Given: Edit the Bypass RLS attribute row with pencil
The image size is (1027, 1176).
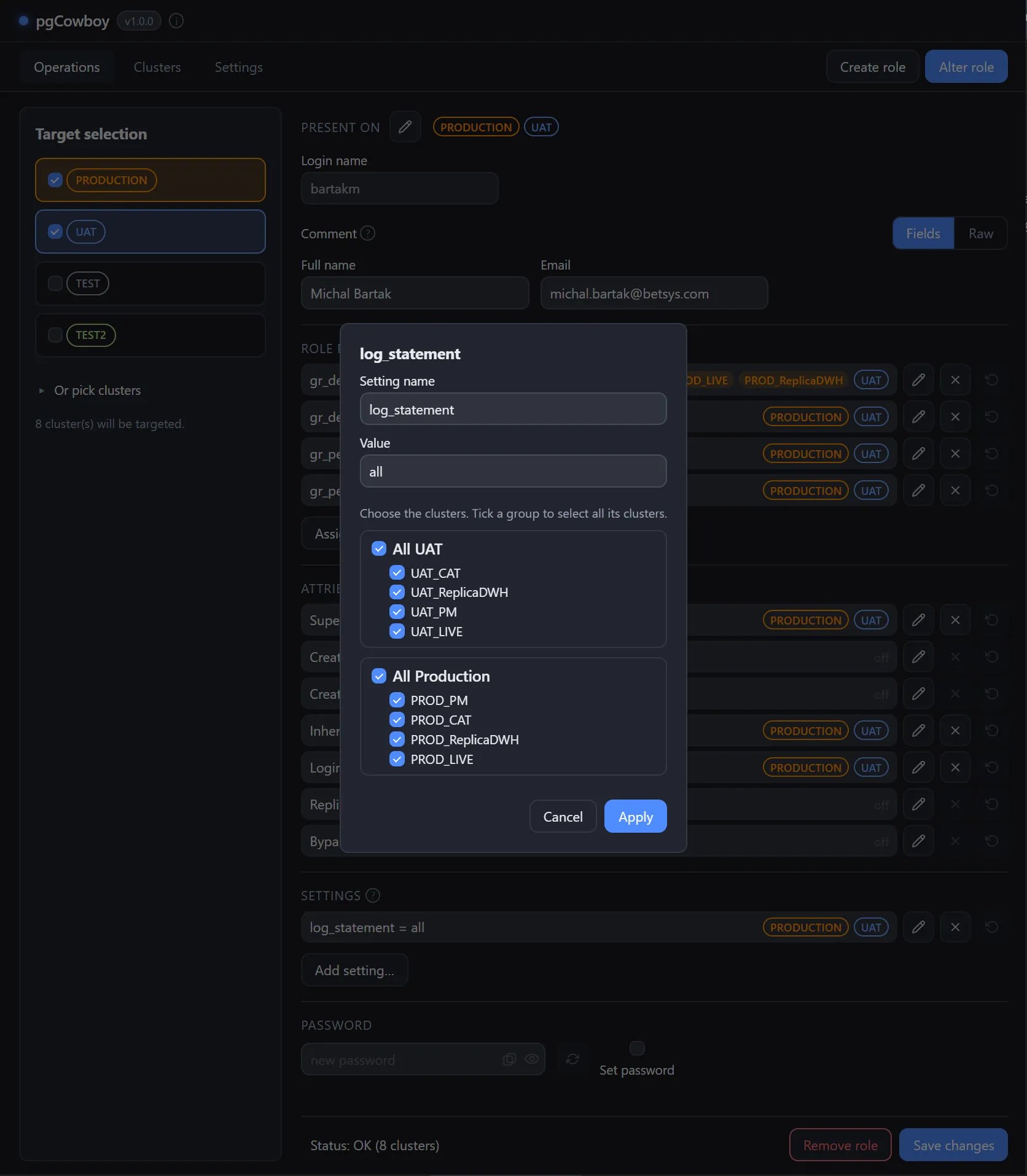Looking at the screenshot, I should [x=918, y=841].
